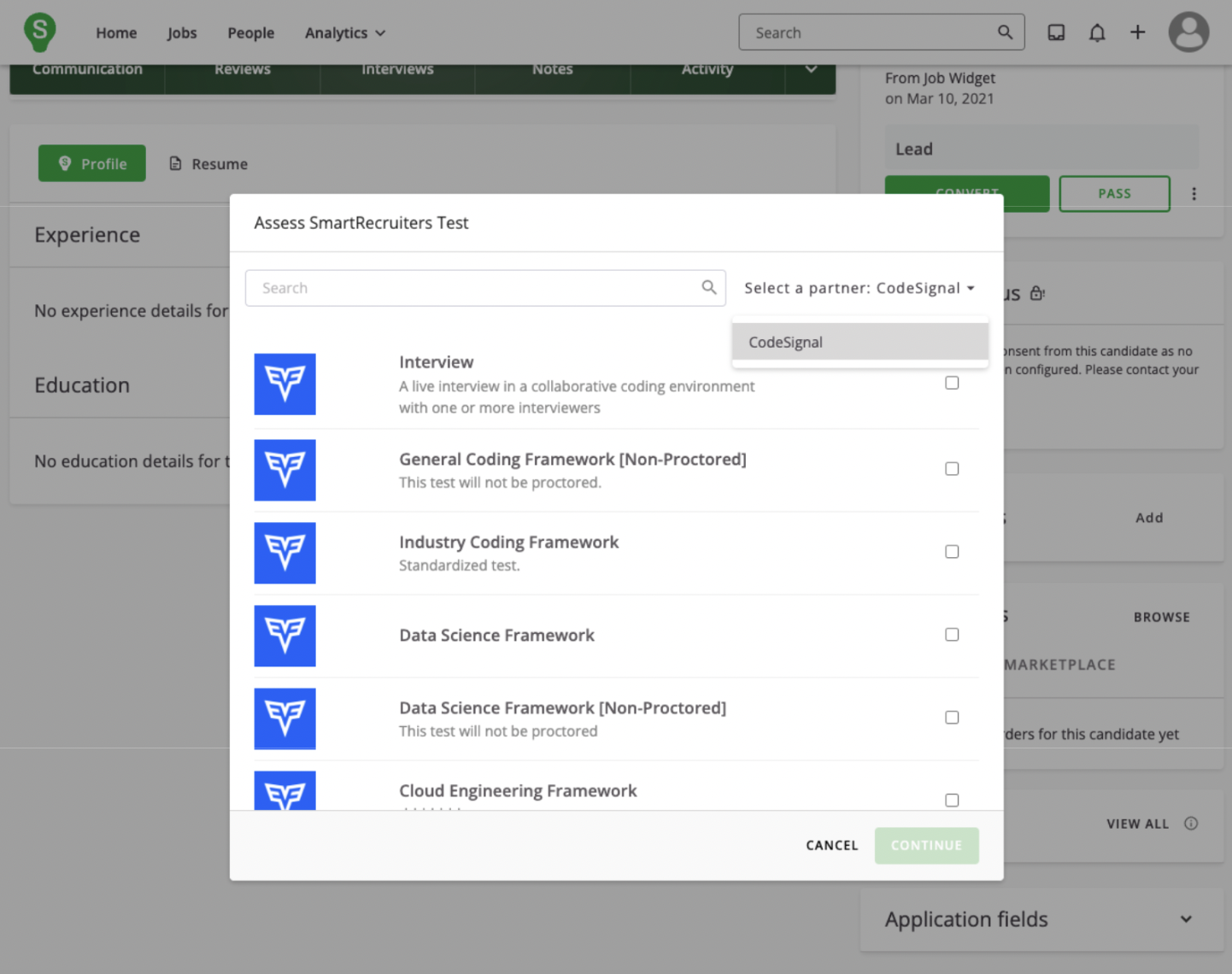Select the Data Science Framework checkbox
This screenshot has width=1232, height=974.
click(952, 635)
